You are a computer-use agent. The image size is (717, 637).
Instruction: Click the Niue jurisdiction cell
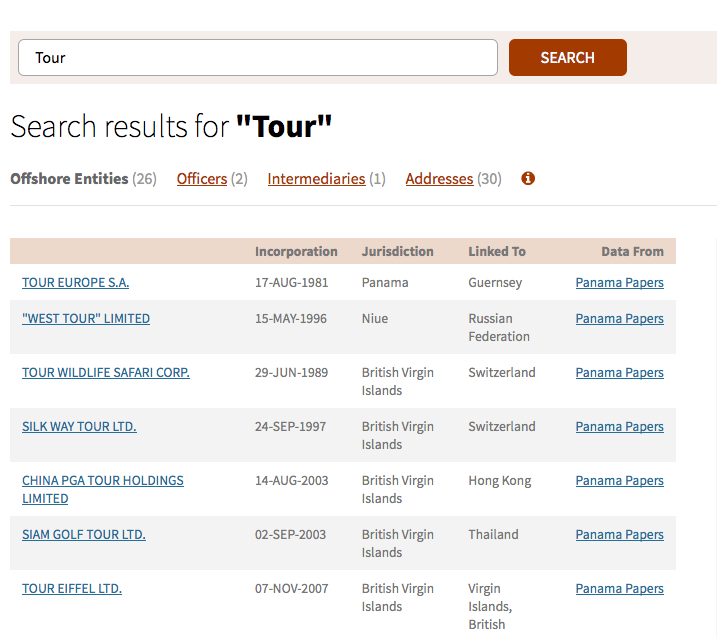click(x=375, y=318)
